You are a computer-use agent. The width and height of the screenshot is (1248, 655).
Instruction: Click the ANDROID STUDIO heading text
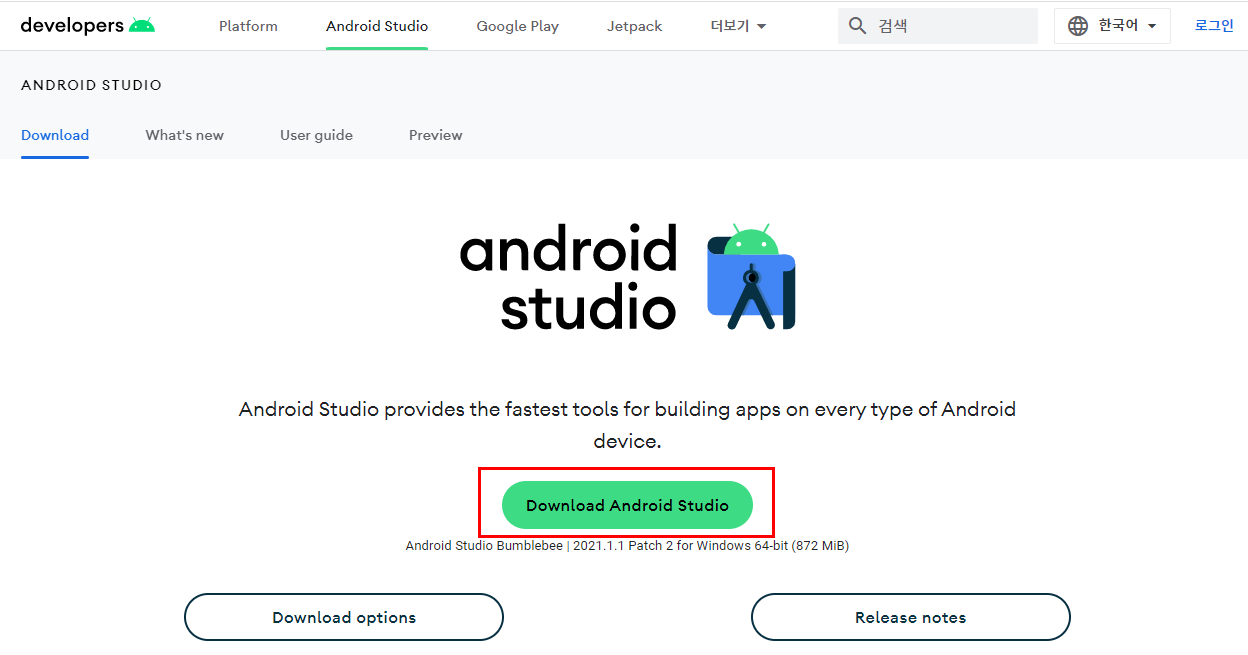(x=91, y=85)
